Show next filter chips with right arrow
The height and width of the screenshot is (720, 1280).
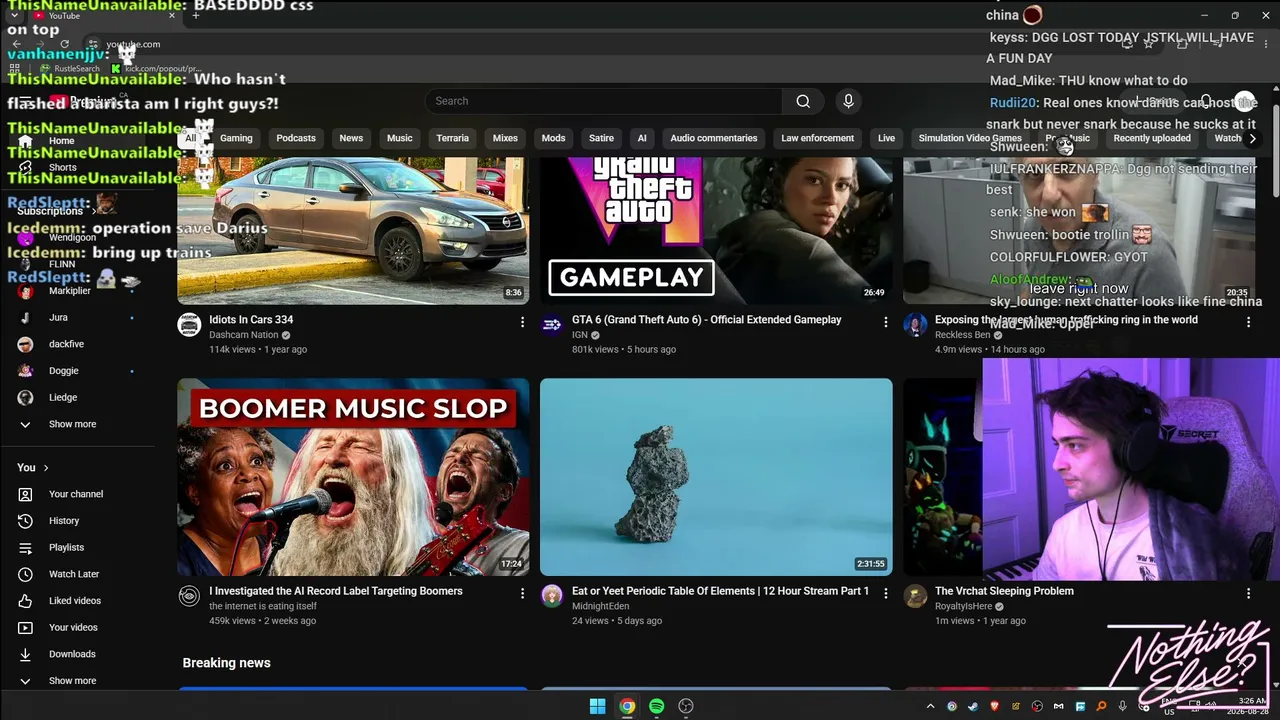pyautogui.click(x=1252, y=138)
